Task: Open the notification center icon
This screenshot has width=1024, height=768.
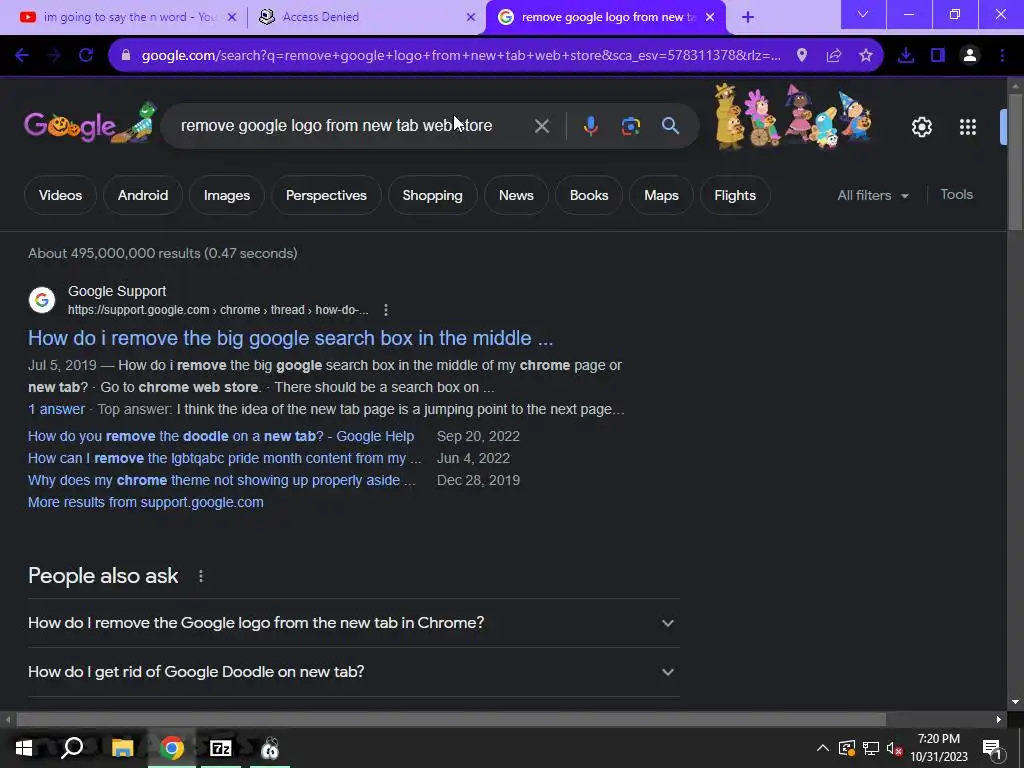Action: [991, 748]
